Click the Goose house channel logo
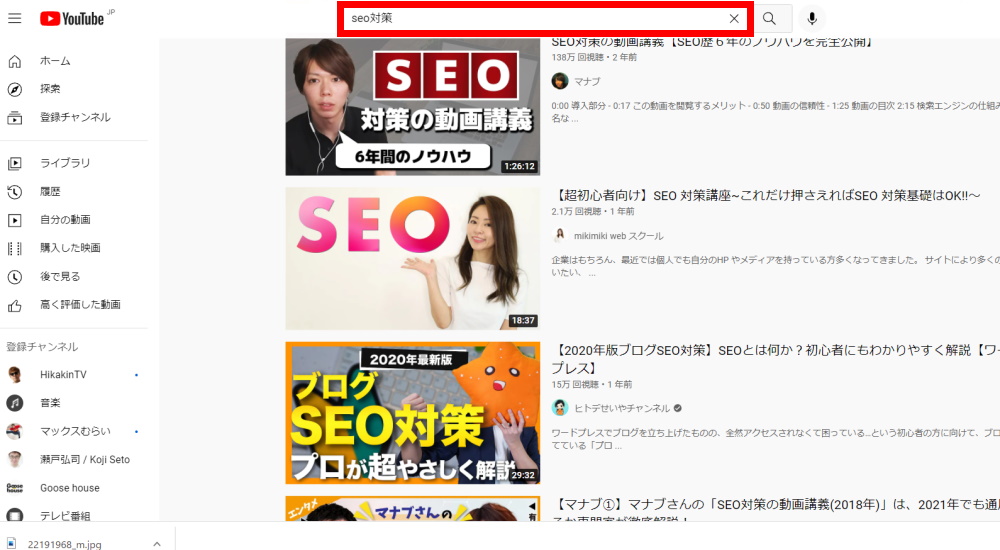Screen dimensions: 1000x550 pos(15,488)
